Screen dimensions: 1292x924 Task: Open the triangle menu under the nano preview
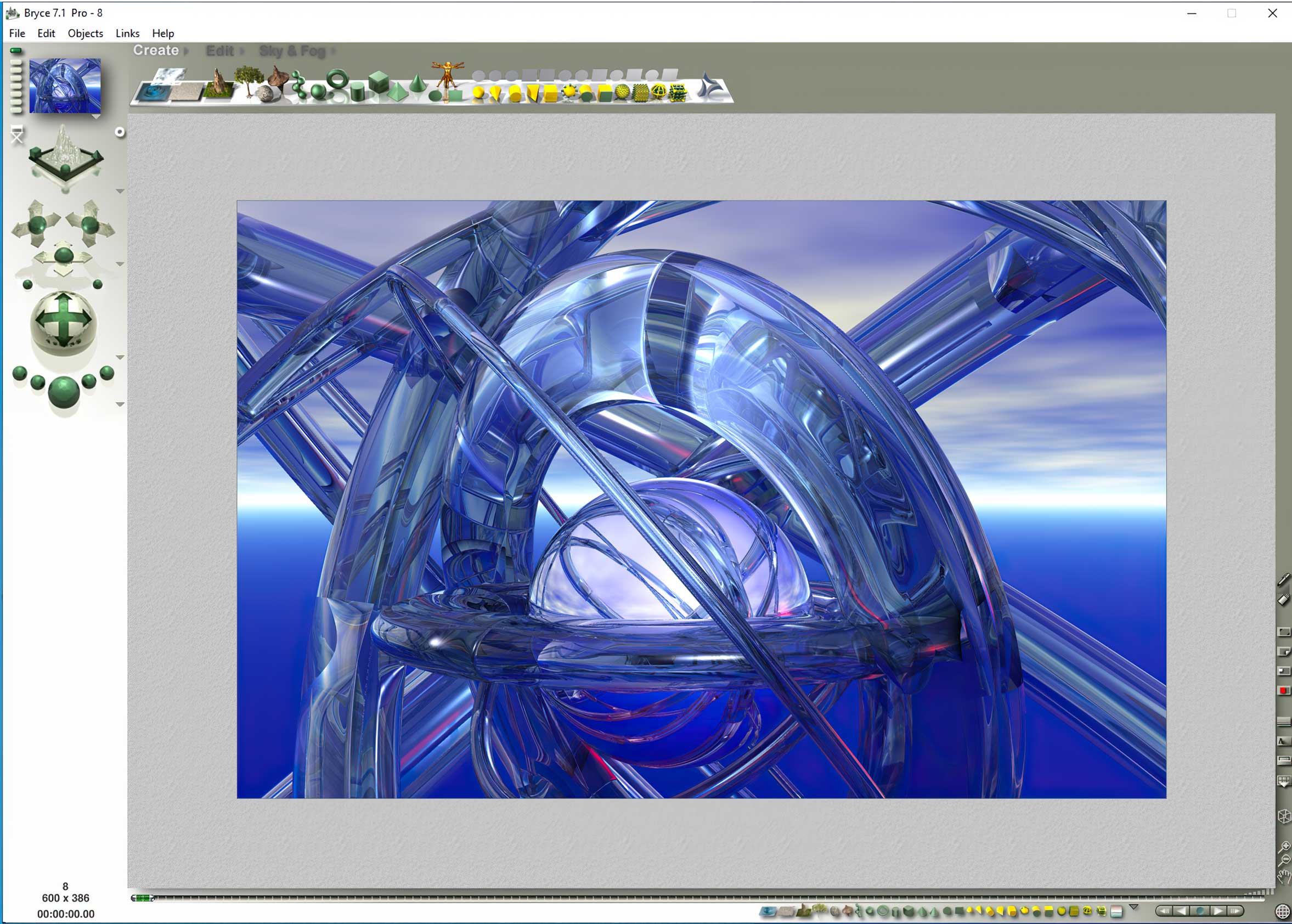pyautogui.click(x=95, y=117)
